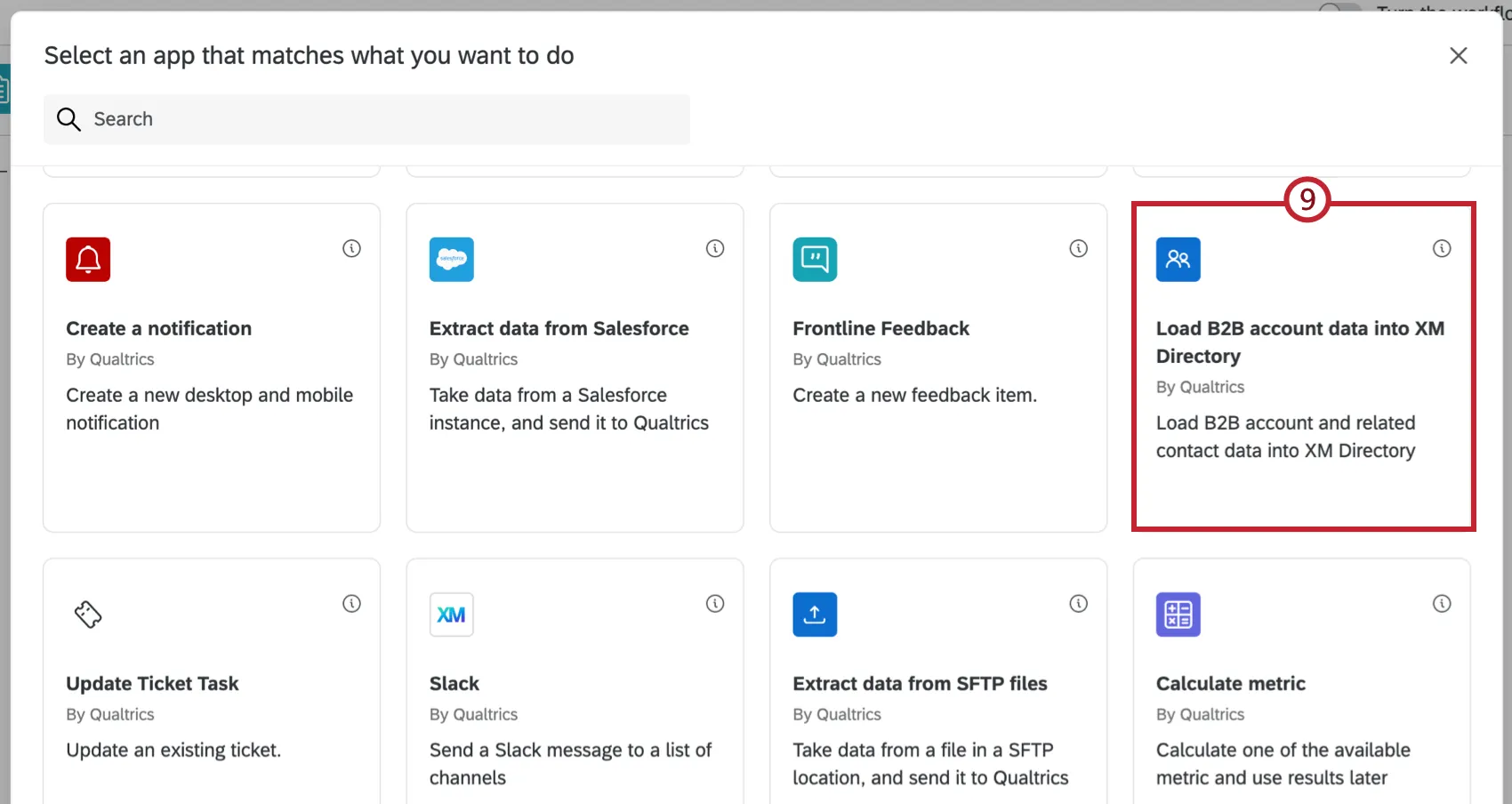The width and height of the screenshot is (1512, 804).
Task: Click the Salesforce cloud icon
Action: [451, 260]
